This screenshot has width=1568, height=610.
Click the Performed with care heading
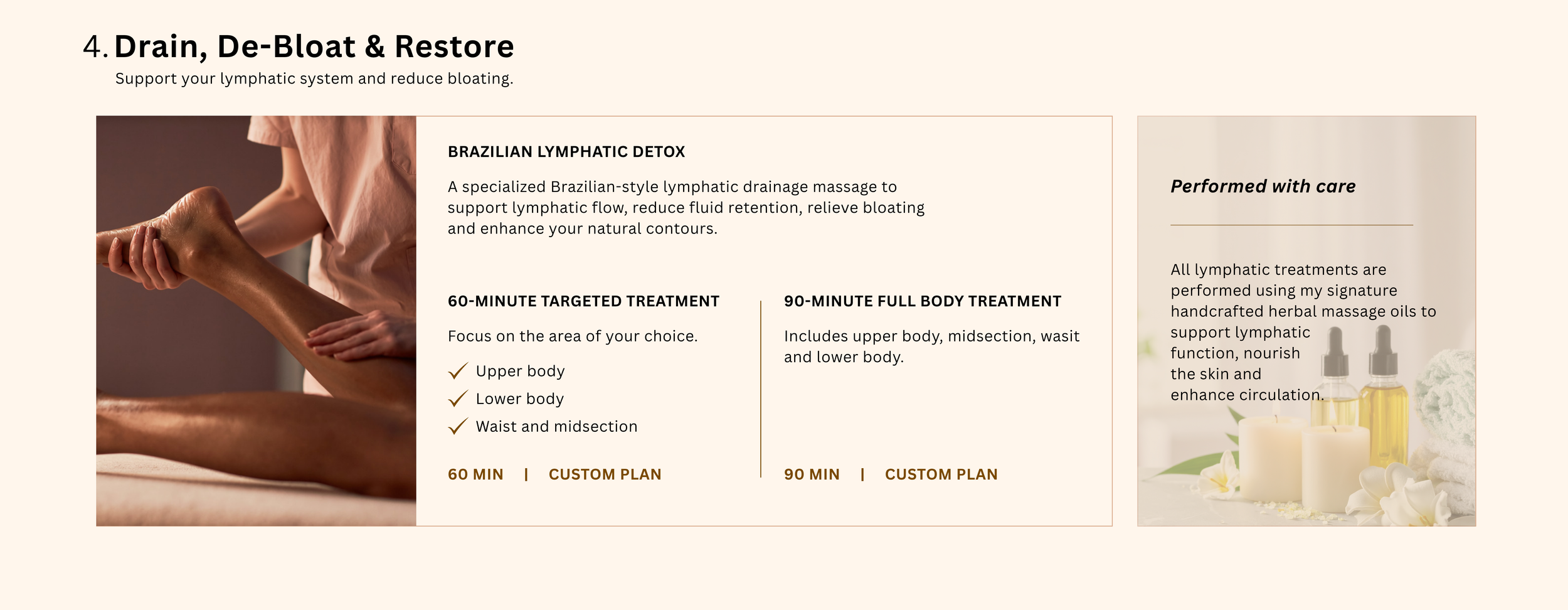tap(1263, 186)
